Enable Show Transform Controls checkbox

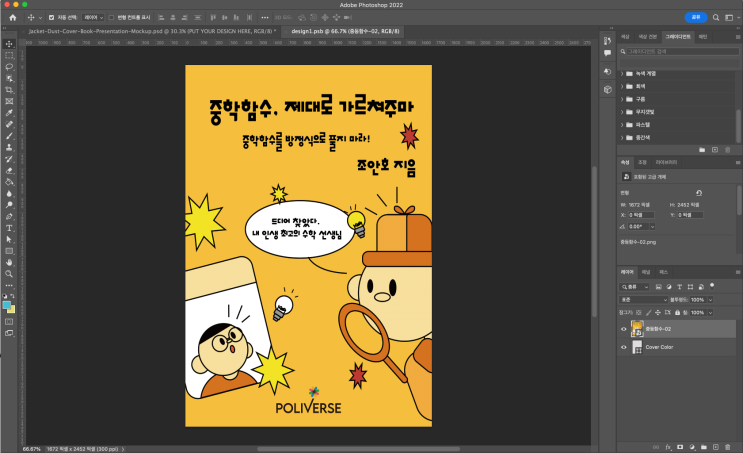[111, 18]
